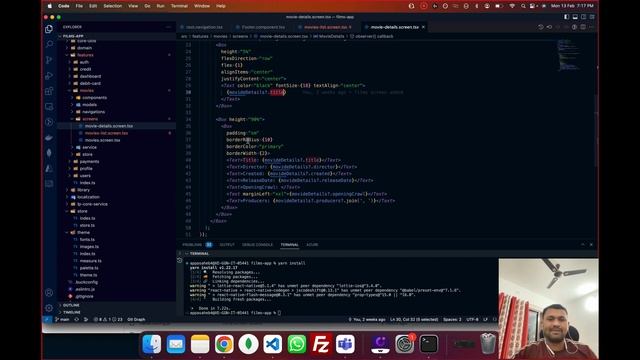Click the editor more actions ellipsis

[591, 27]
